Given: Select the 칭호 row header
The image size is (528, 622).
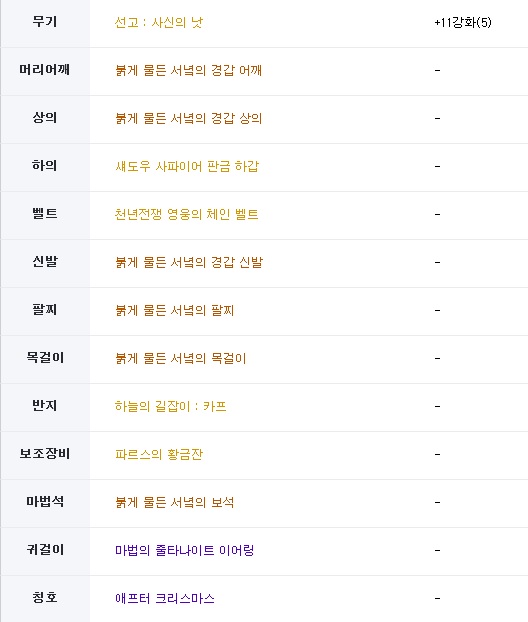Looking at the screenshot, I should (45, 599).
